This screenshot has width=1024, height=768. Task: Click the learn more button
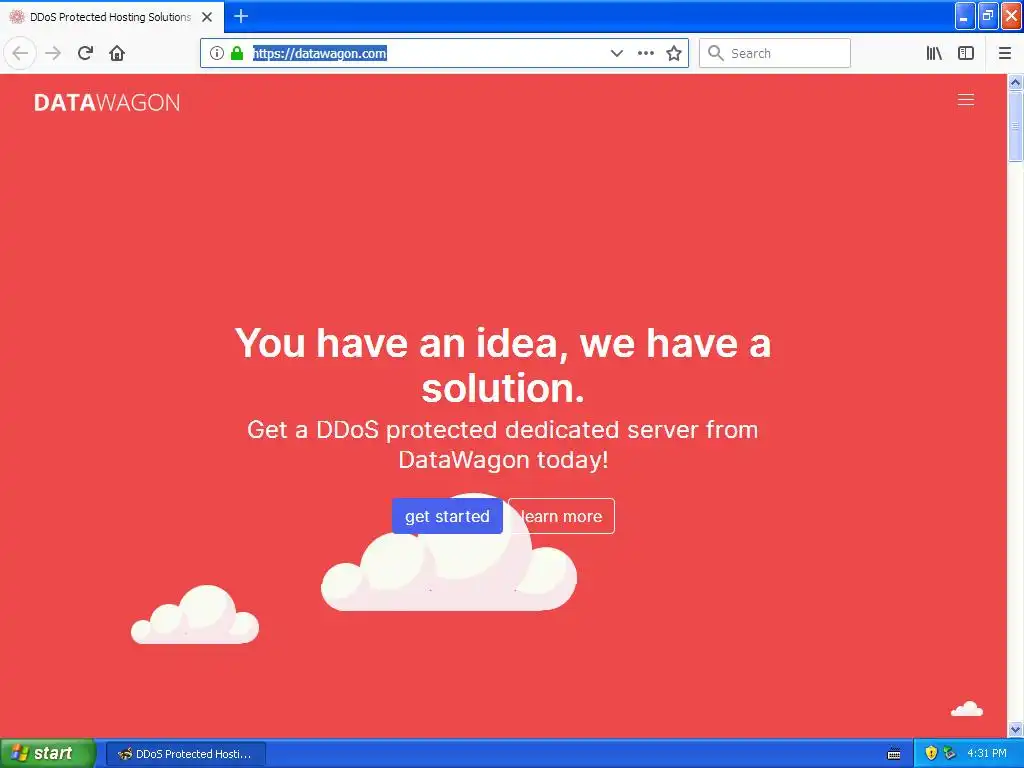561,516
